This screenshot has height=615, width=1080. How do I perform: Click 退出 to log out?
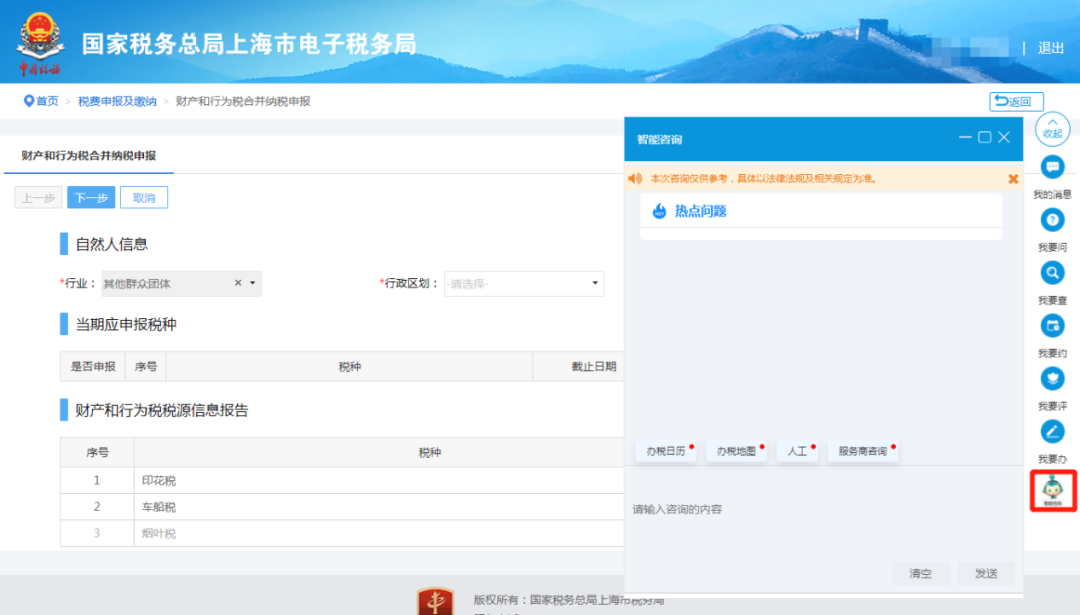coord(1050,48)
